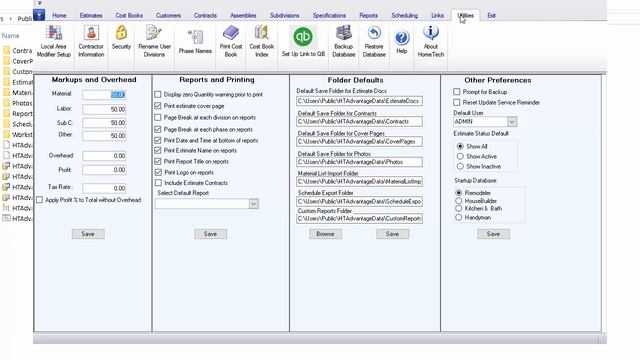Open the Help icon
This screenshot has width=640, height=360.
click(402, 42)
